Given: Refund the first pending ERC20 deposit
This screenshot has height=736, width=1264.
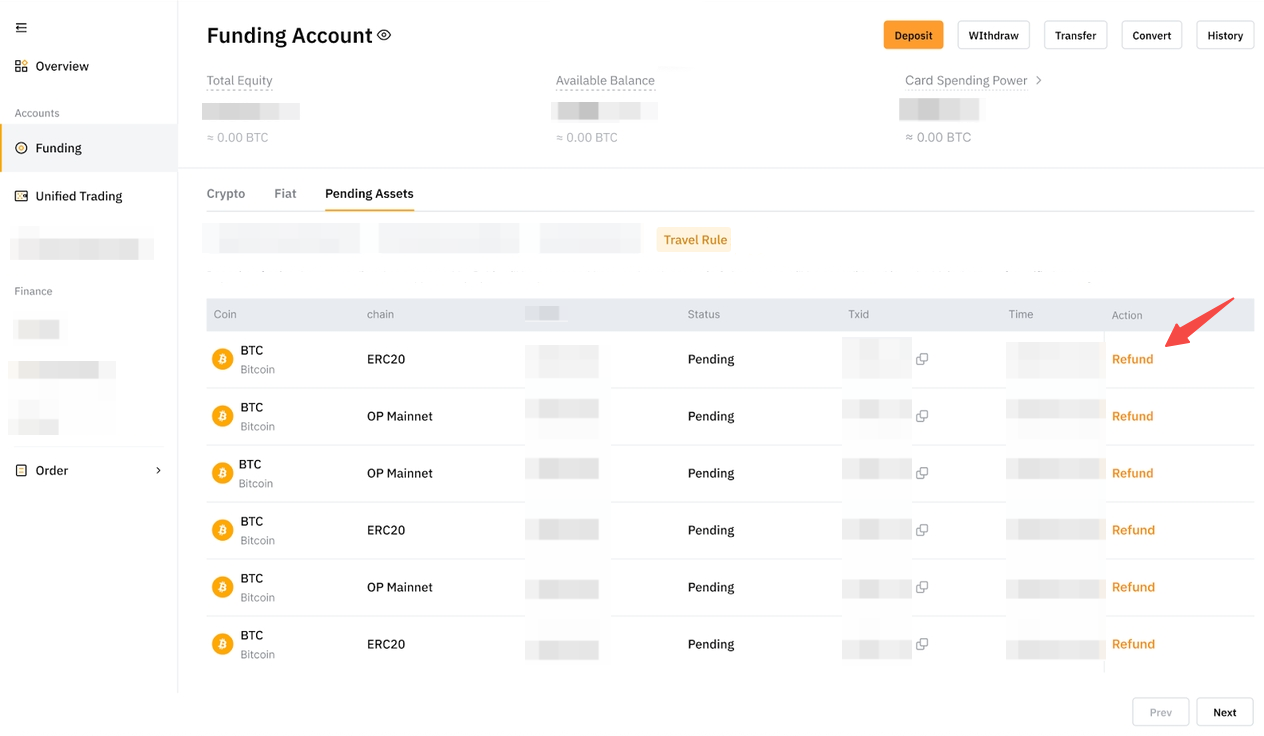Looking at the screenshot, I should point(1132,359).
